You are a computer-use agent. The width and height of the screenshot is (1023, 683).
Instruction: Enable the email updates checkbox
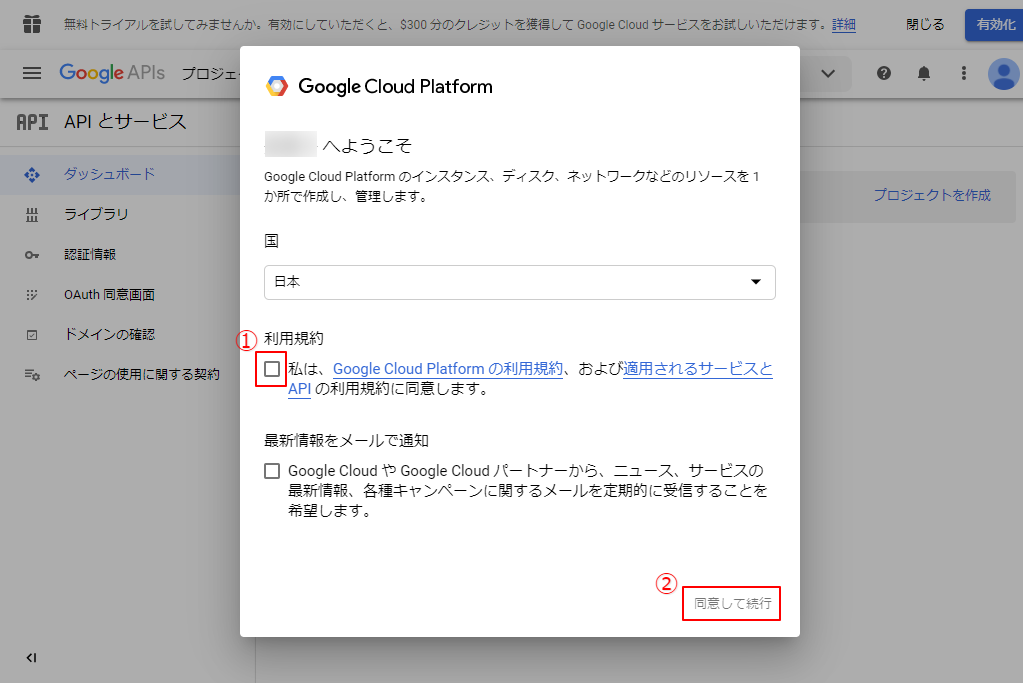coord(272,471)
